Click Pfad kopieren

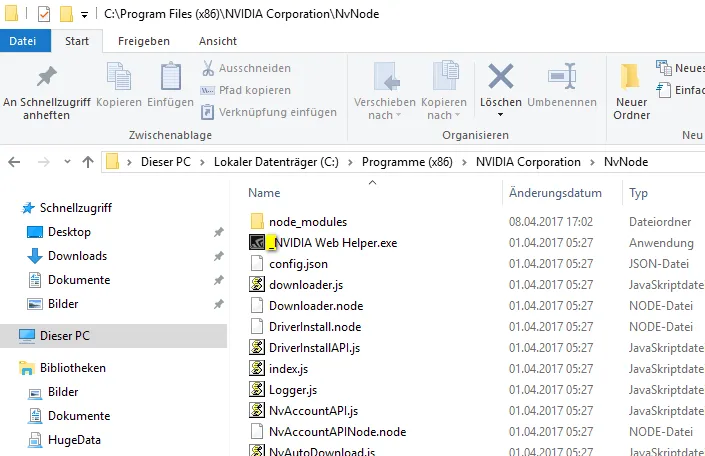point(246,90)
